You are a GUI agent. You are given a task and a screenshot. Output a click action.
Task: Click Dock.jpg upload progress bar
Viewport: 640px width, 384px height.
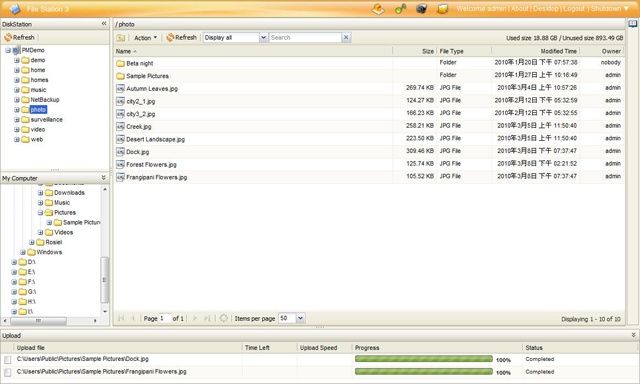(x=424, y=359)
